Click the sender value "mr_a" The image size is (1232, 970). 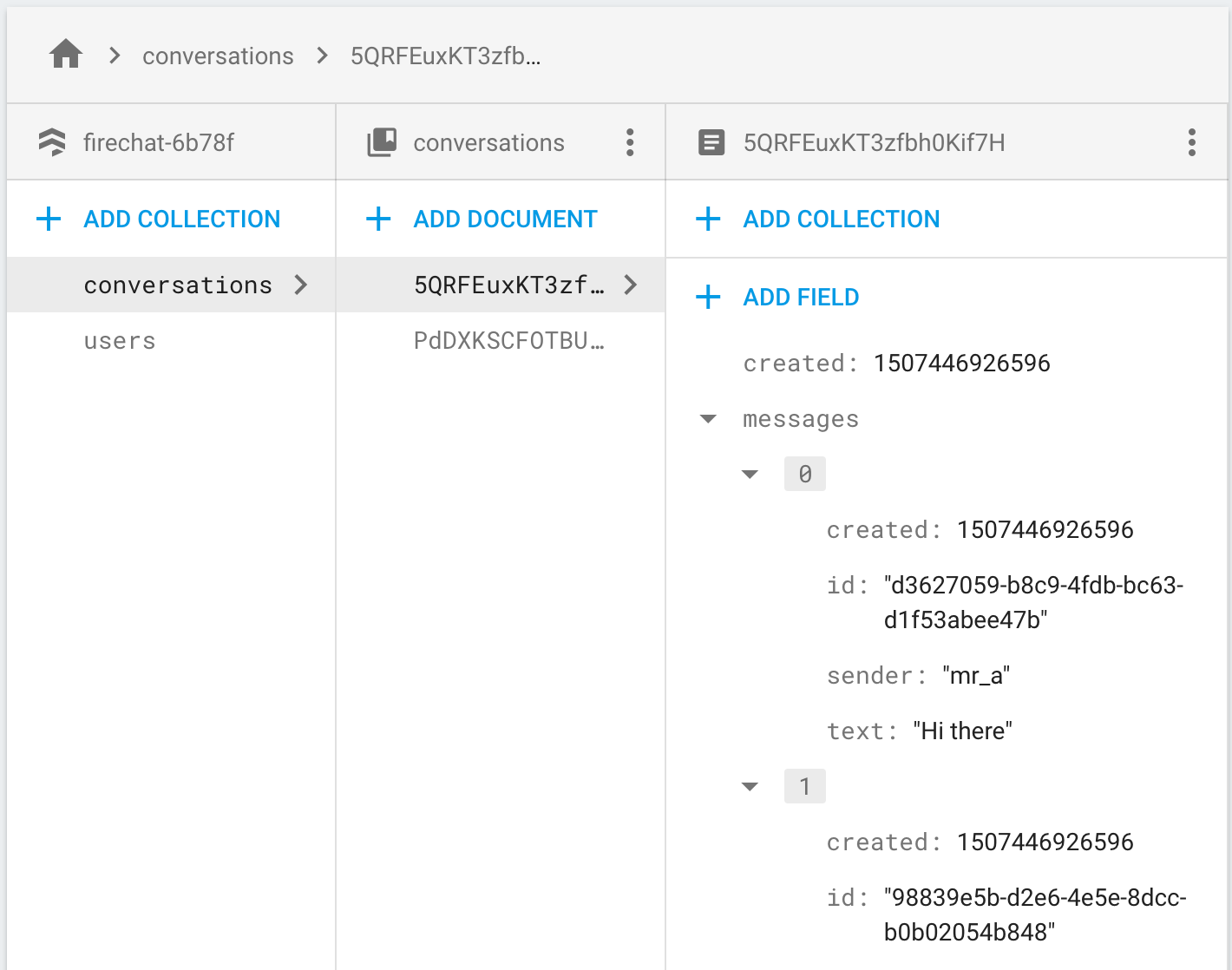point(977,675)
